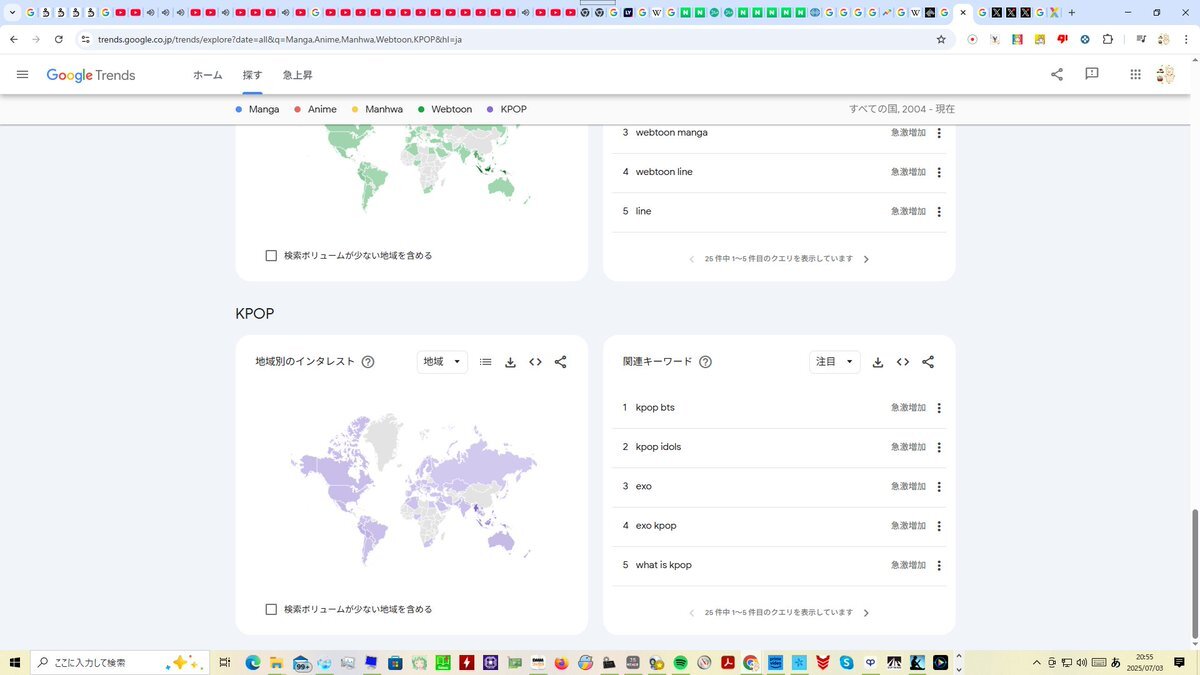Get embed code for KPOP region map

click(535, 362)
